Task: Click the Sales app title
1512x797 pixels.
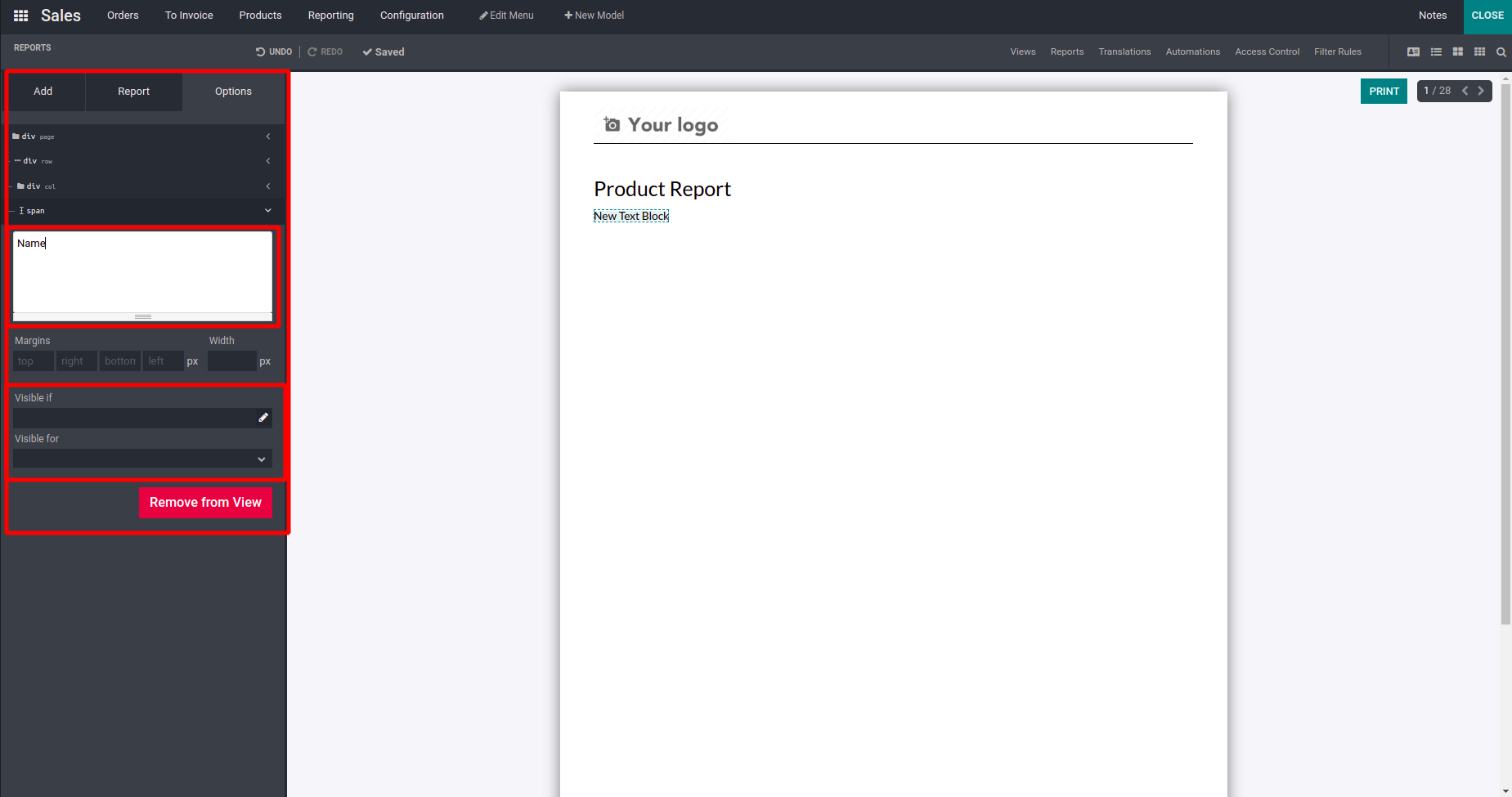Action: click(61, 16)
